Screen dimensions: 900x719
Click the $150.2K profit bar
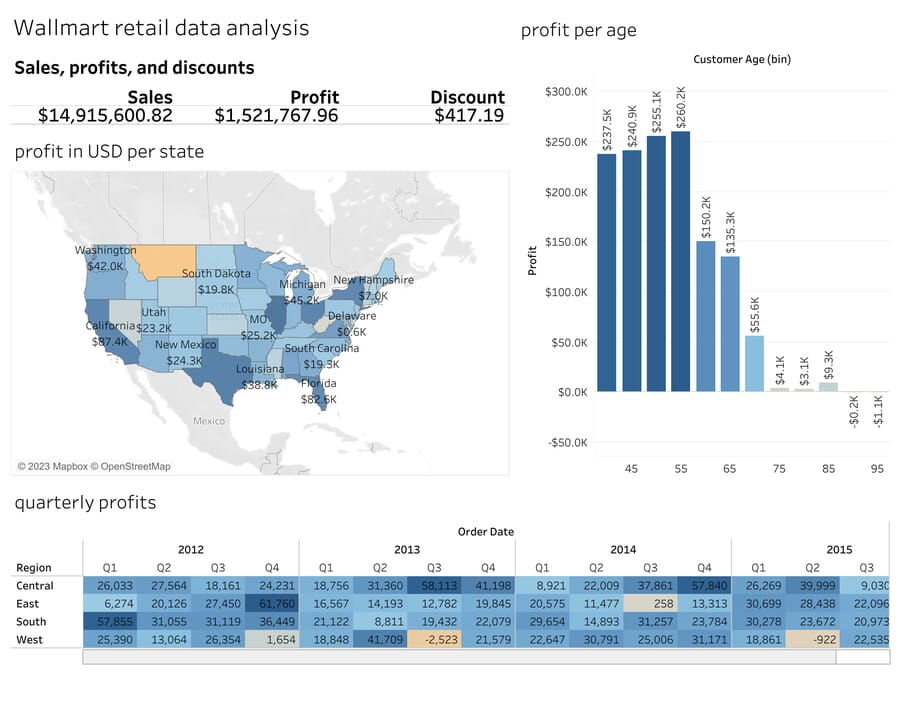point(705,316)
